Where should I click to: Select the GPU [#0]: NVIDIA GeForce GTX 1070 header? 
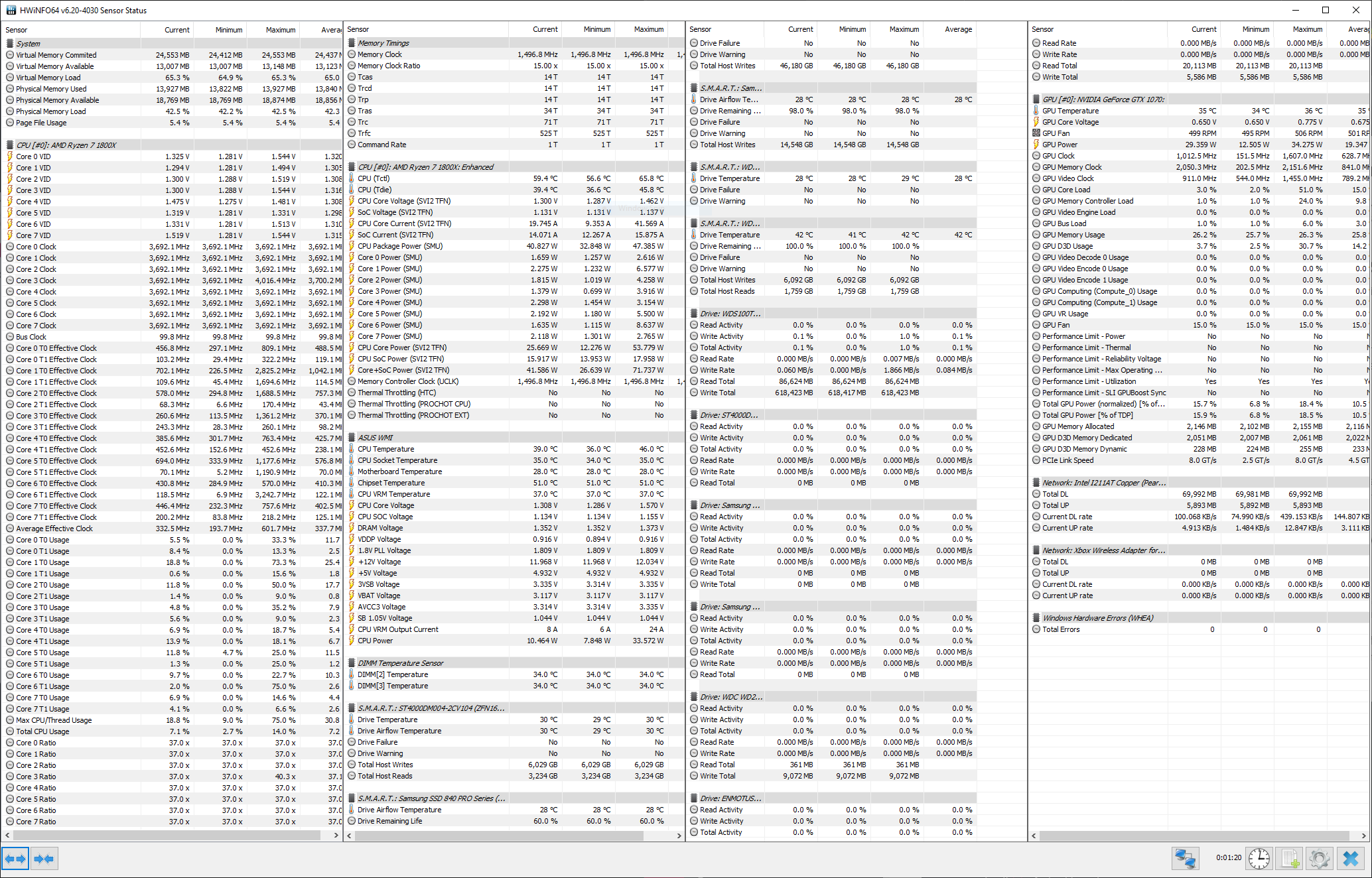click(x=1103, y=99)
